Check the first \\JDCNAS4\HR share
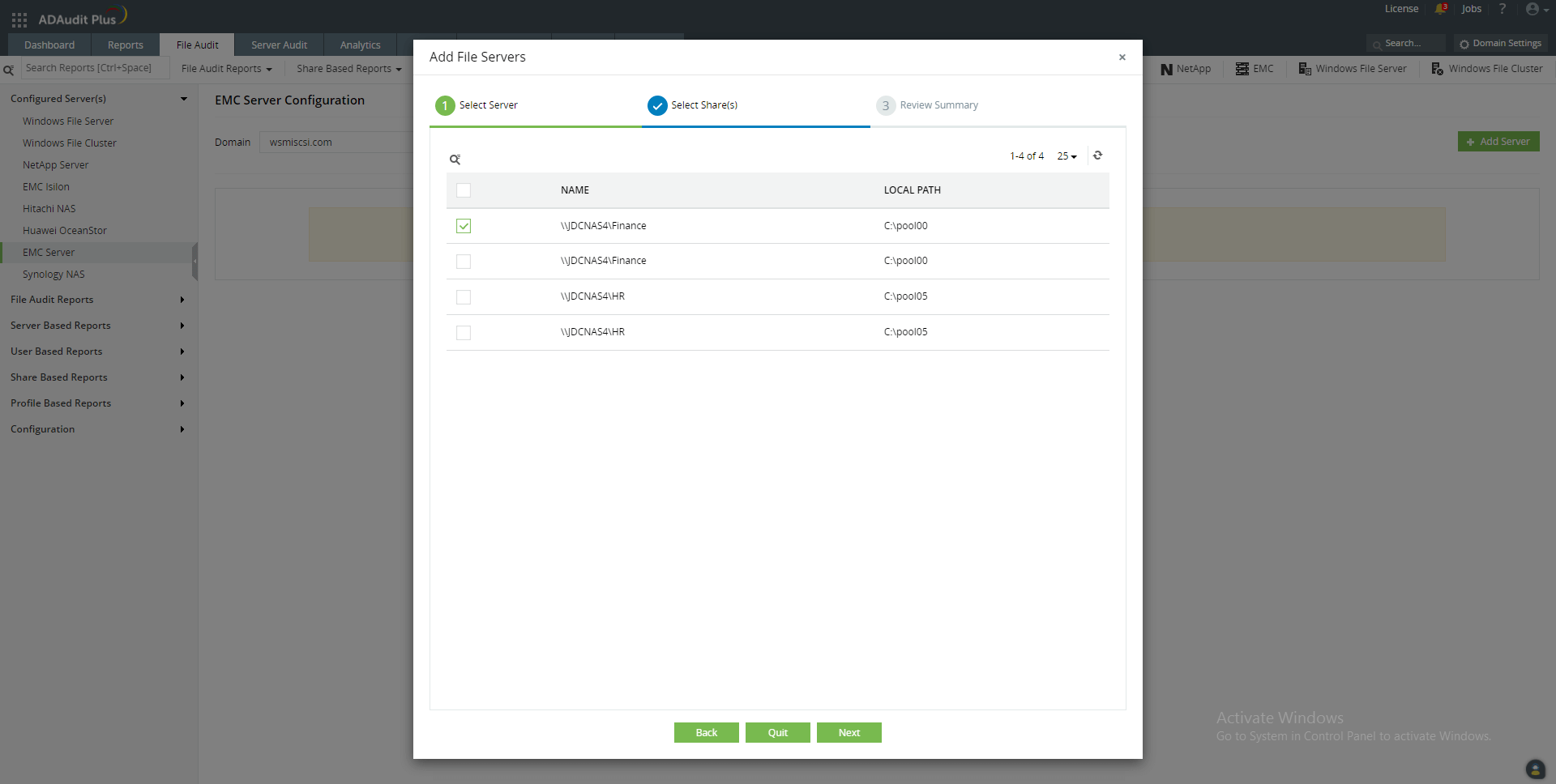 464,297
